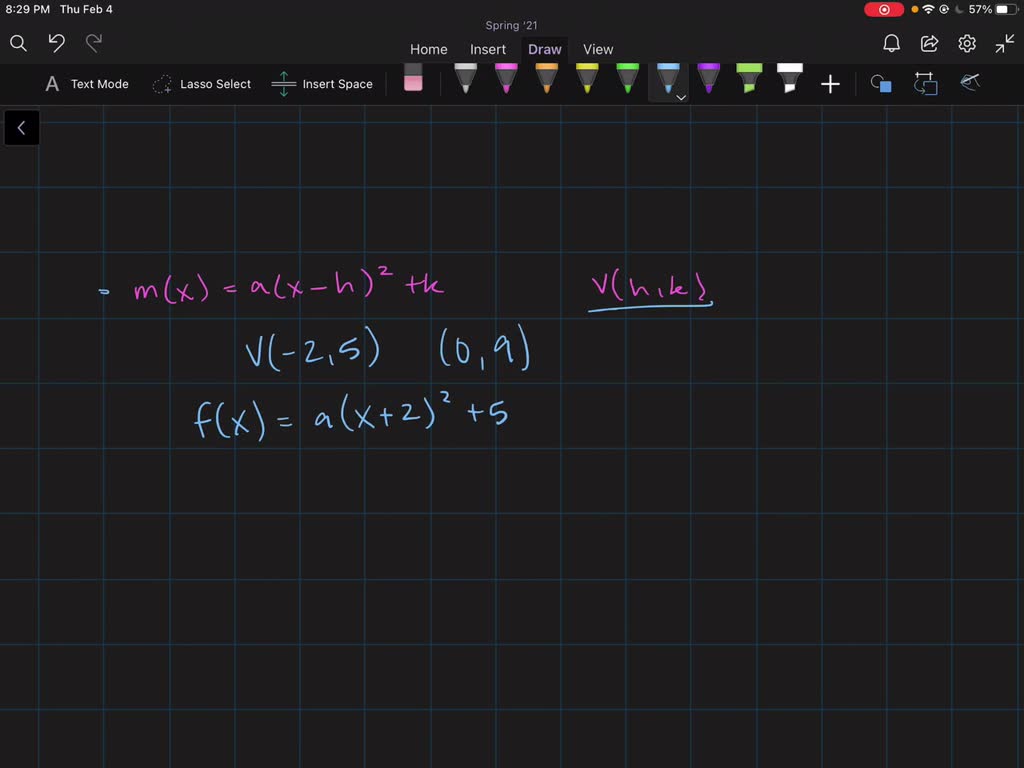Click the Undo button

(55, 43)
